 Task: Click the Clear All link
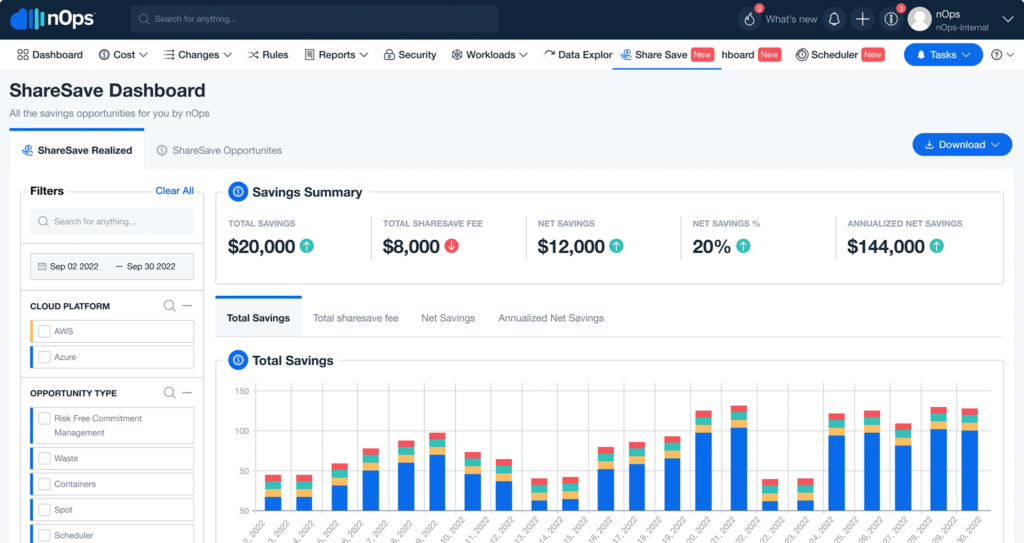174,191
